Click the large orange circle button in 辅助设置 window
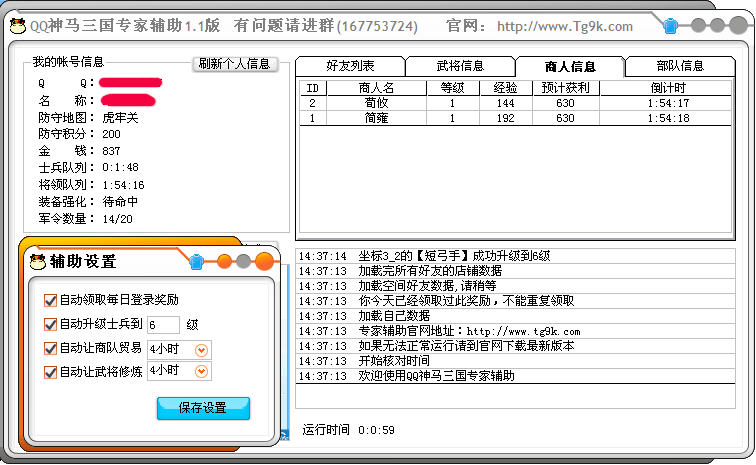This screenshot has height=465, width=756. pyautogui.click(x=264, y=261)
